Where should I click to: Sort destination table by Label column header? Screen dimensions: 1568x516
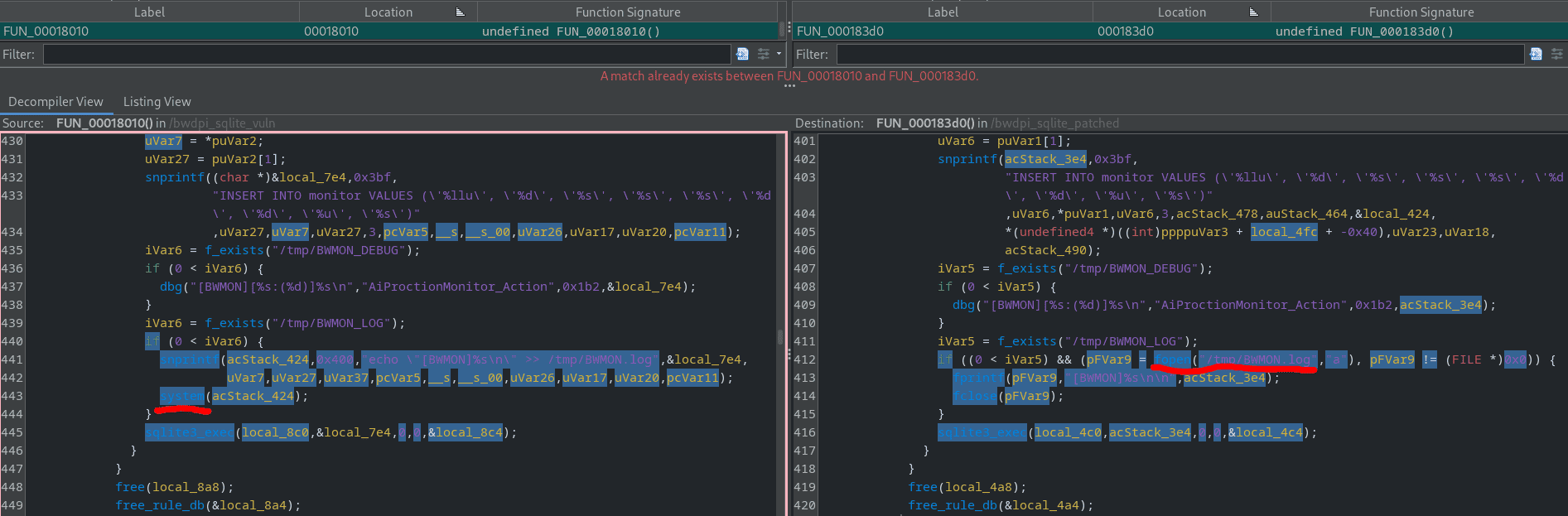point(943,12)
